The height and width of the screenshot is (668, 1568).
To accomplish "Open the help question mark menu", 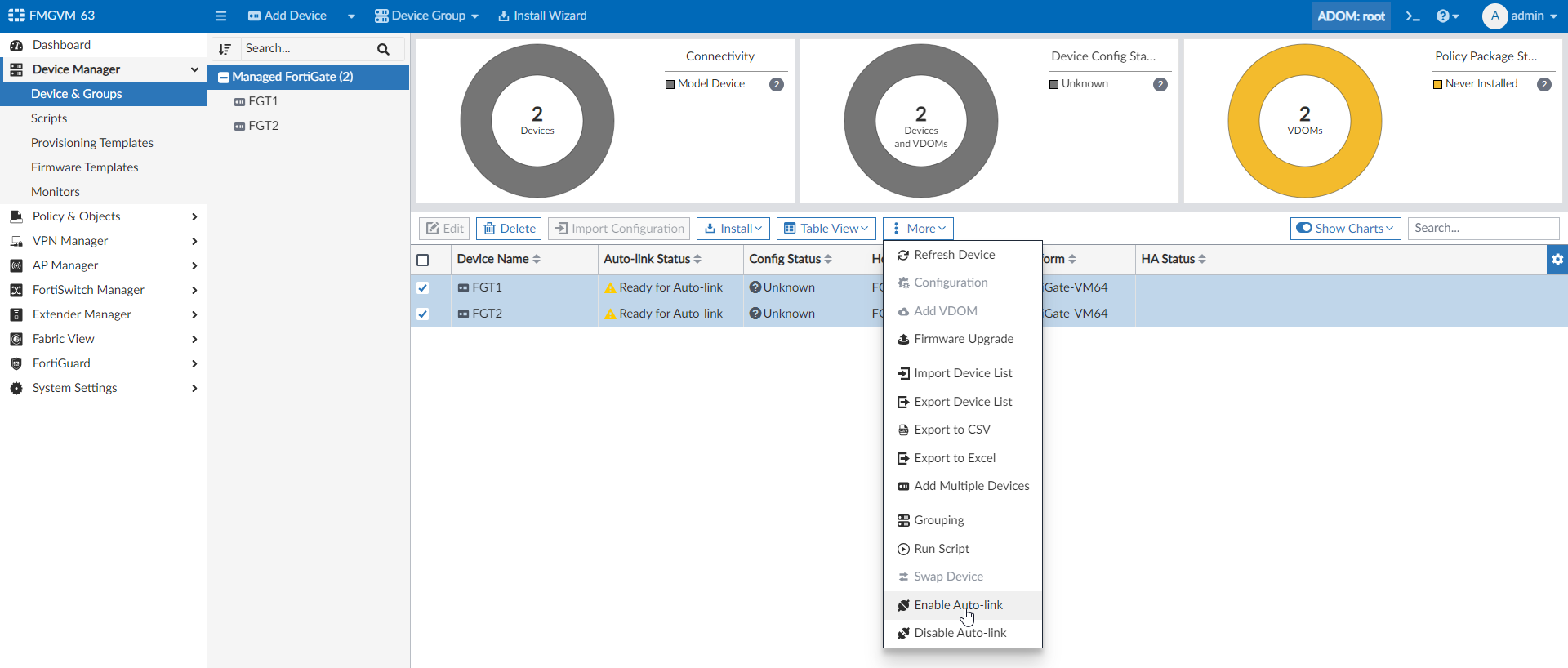I will [x=1448, y=16].
